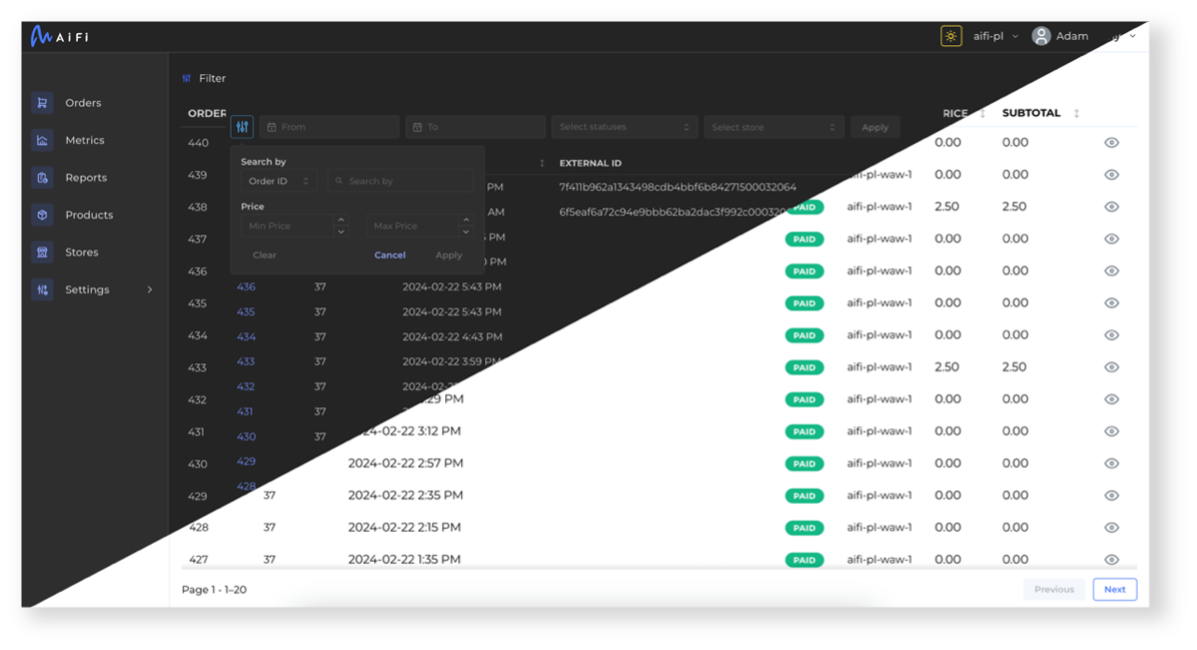Click Cancel in the search popup
This screenshot has width=1197, height=650.
click(x=390, y=255)
